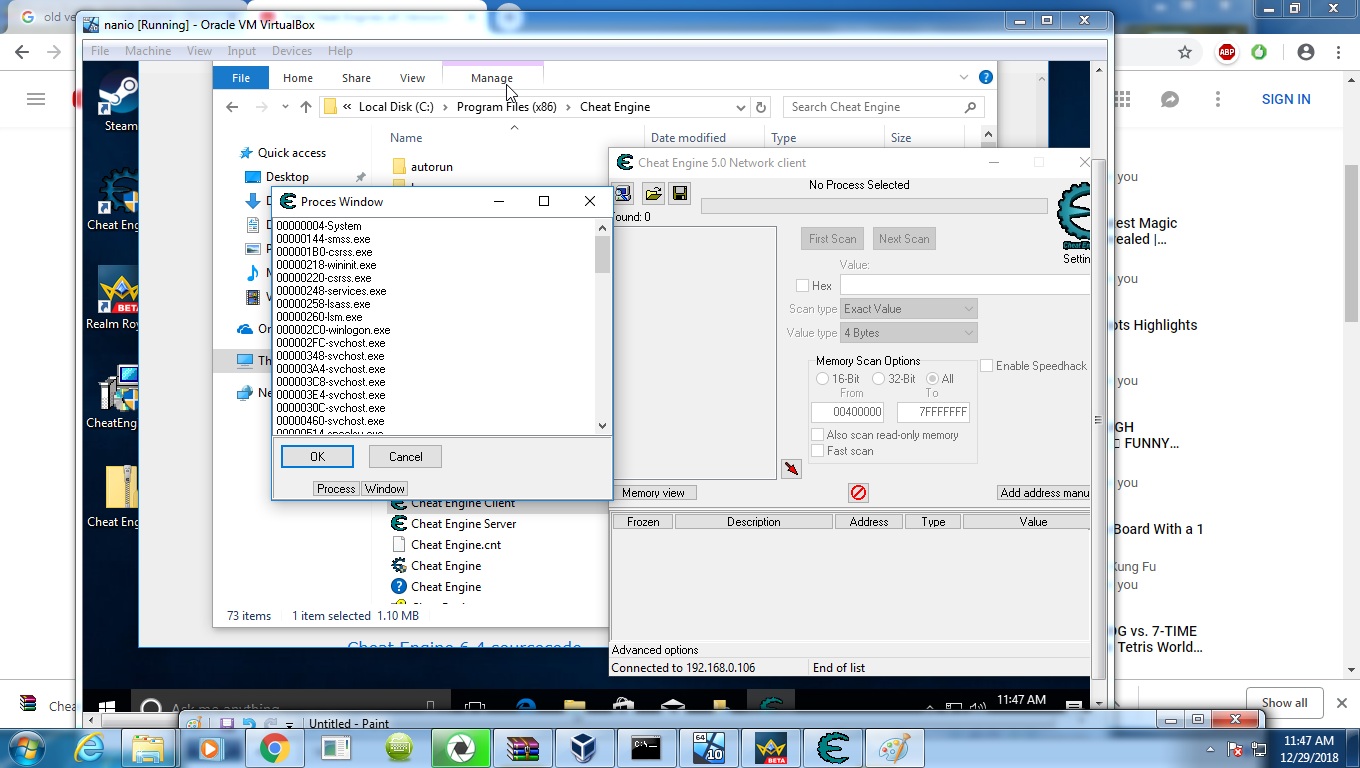
Task: Launch WinRAR from the taskbar
Action: [522, 748]
